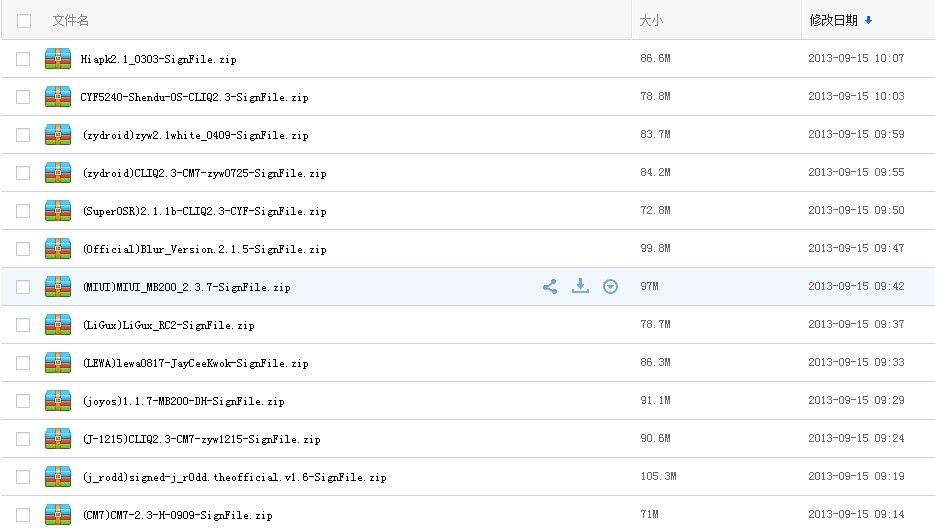Sort by 修改日期 column arrow
Screen dimensions: 935x531
[x=868, y=20]
